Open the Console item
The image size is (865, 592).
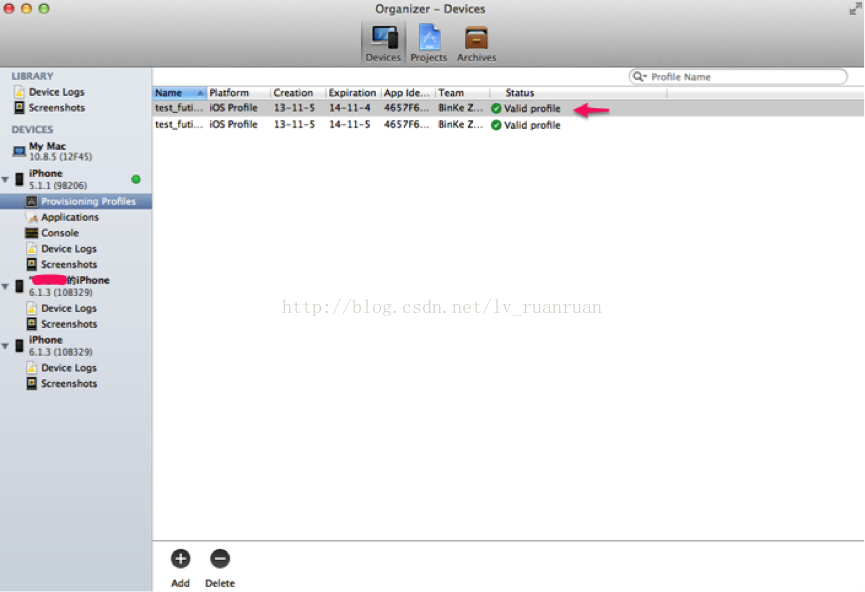[x=60, y=233]
